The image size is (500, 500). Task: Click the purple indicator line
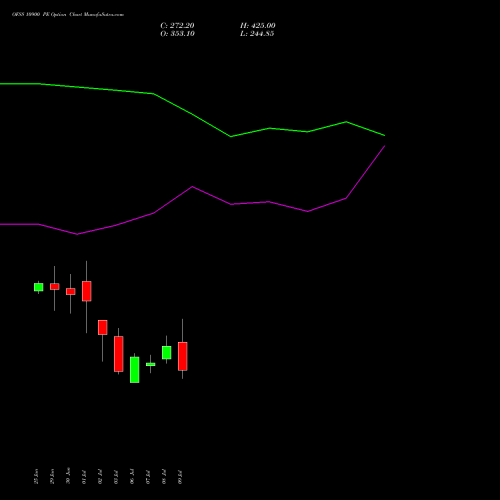click(x=192, y=187)
